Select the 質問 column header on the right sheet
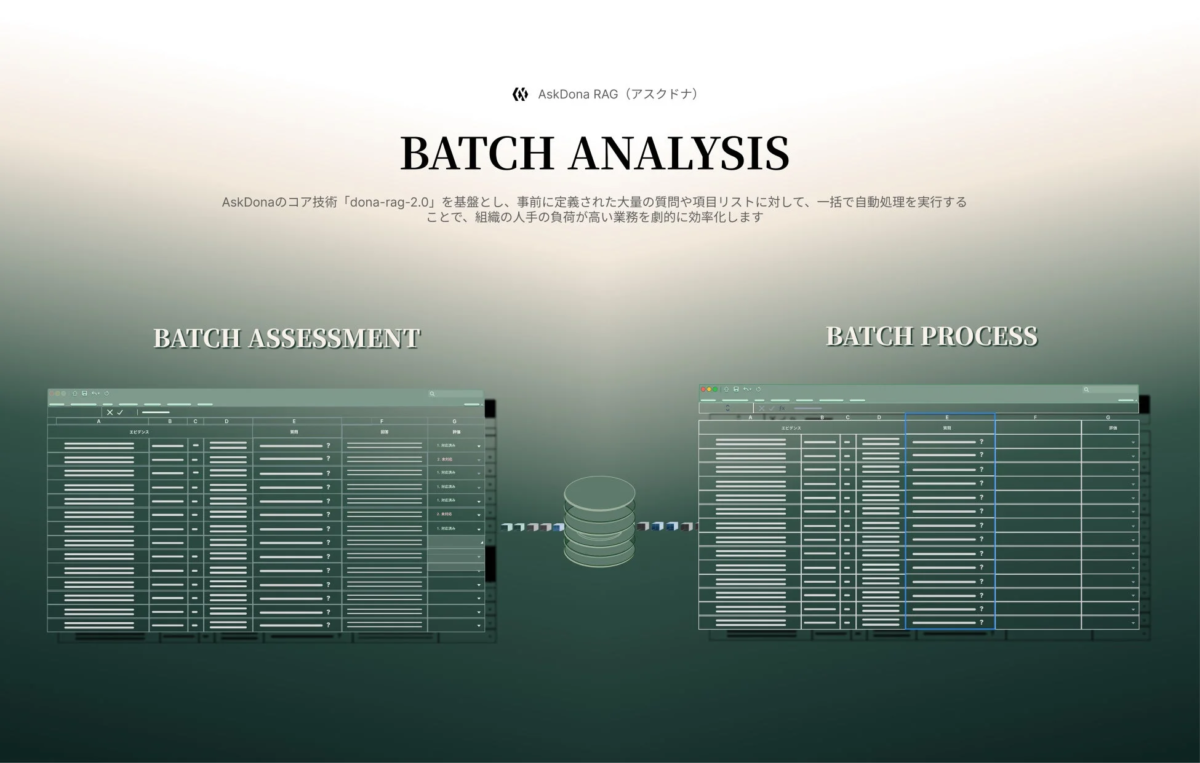The image size is (1200, 763). pyautogui.click(x=947, y=427)
